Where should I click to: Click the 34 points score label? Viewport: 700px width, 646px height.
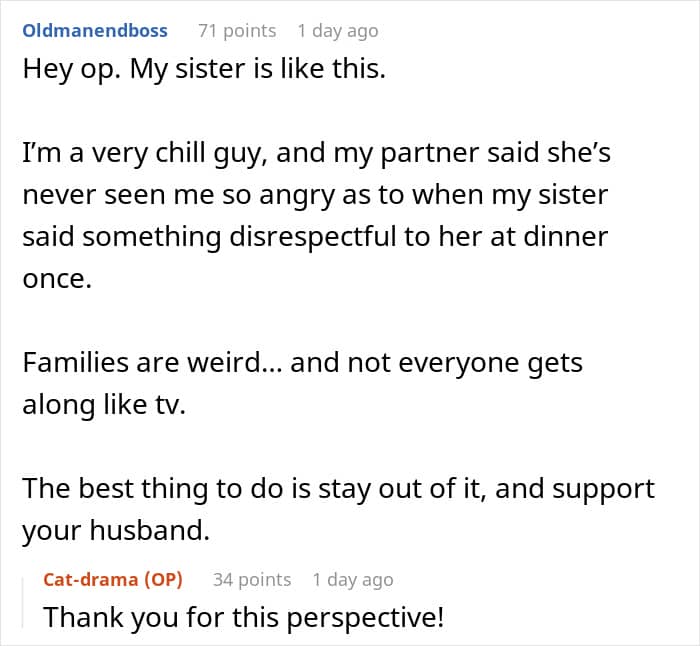[252, 579]
